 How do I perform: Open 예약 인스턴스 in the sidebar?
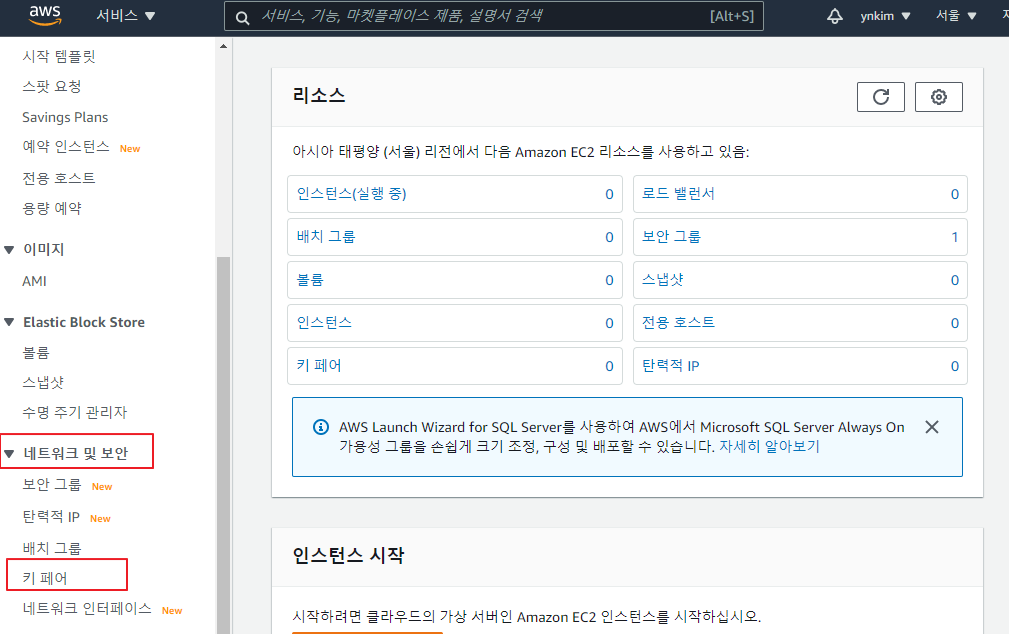point(66,147)
